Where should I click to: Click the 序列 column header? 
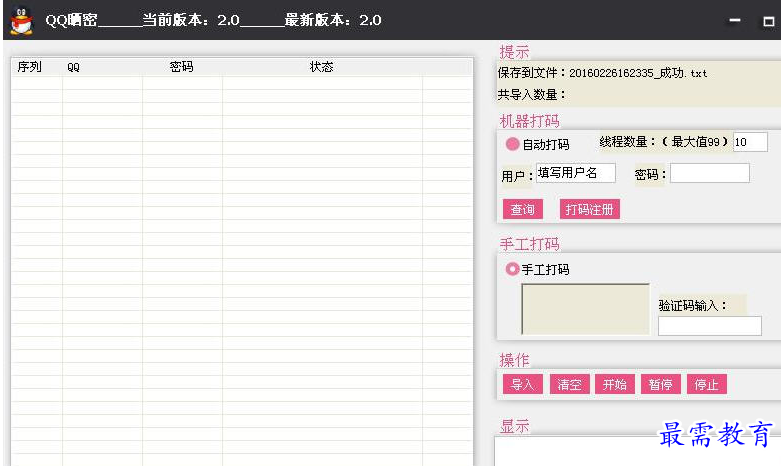(x=29, y=67)
